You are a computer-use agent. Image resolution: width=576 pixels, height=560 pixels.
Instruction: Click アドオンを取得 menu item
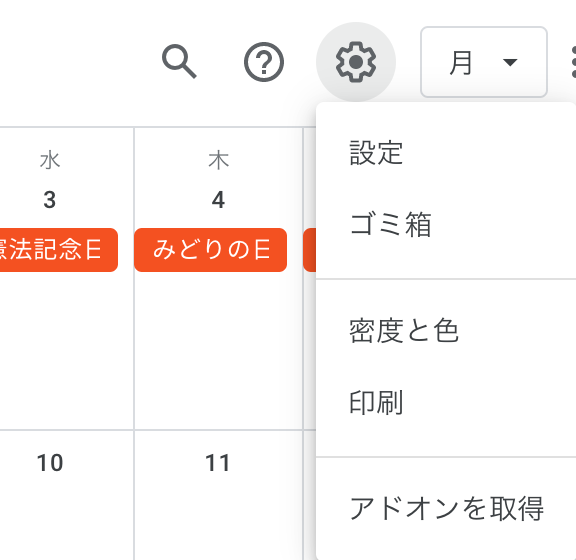[446, 509]
